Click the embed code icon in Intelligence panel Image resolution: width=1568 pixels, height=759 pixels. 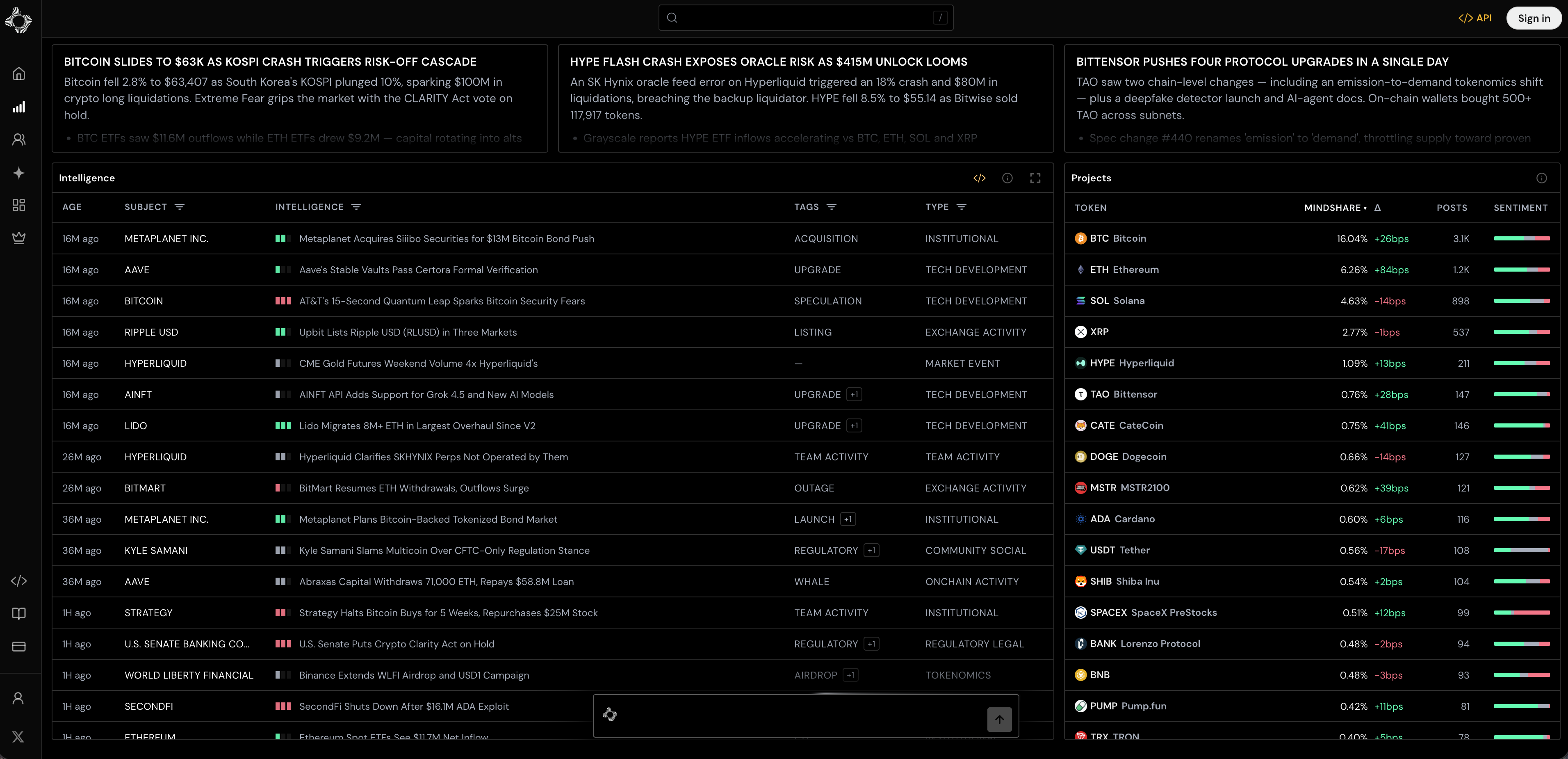tap(980, 178)
